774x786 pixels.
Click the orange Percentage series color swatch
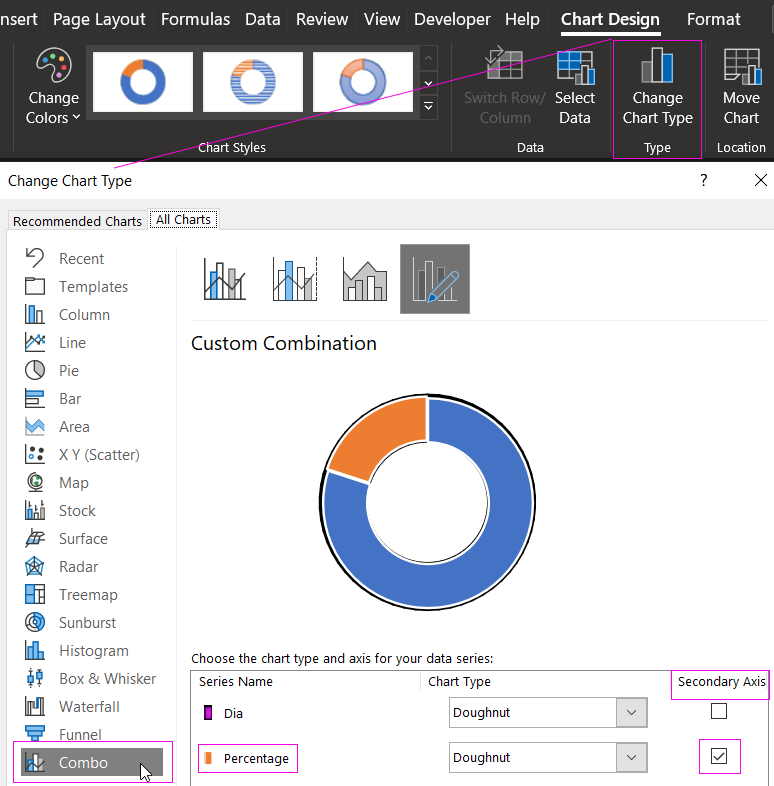(x=209, y=759)
